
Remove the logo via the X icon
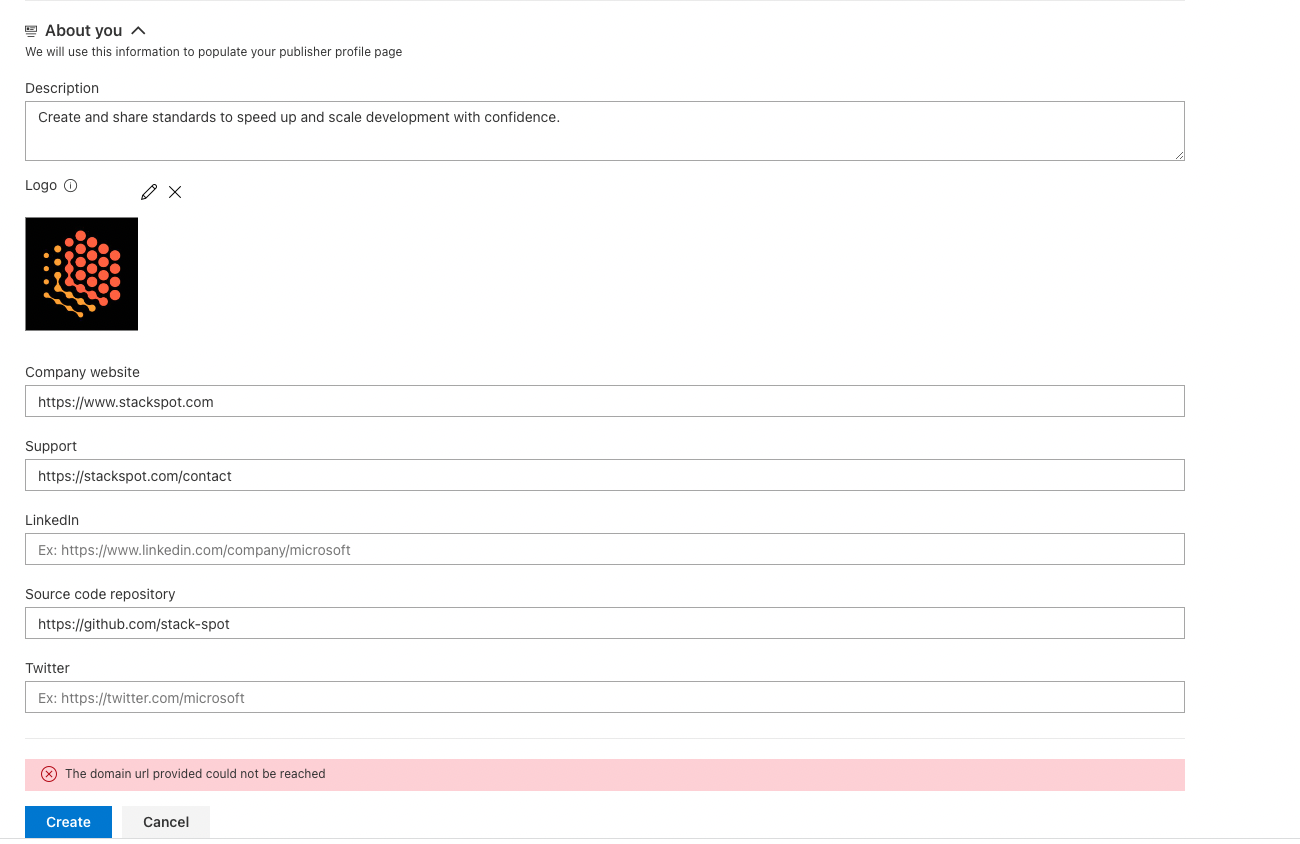tap(175, 192)
